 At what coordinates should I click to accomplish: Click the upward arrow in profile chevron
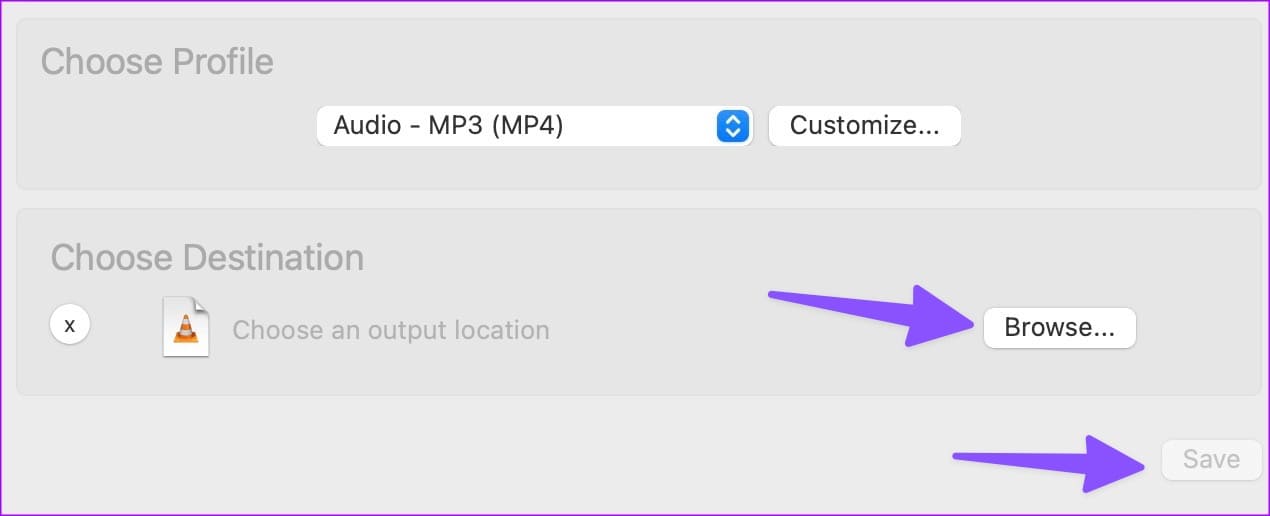pos(733,119)
